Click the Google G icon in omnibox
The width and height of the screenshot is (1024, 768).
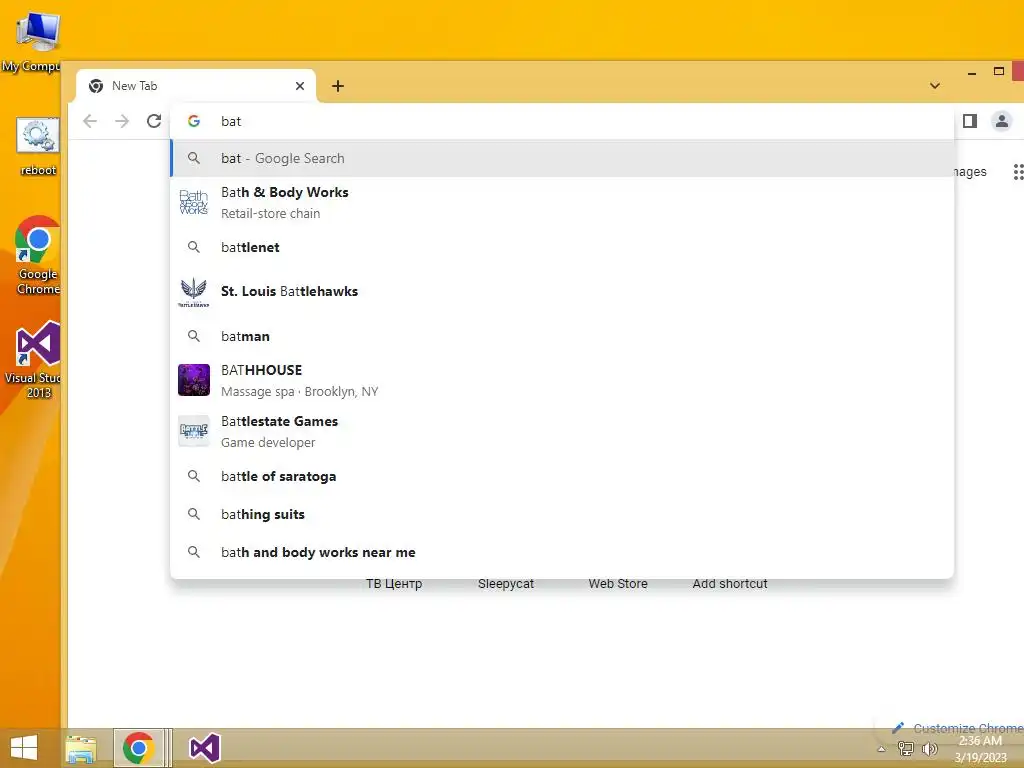(194, 121)
